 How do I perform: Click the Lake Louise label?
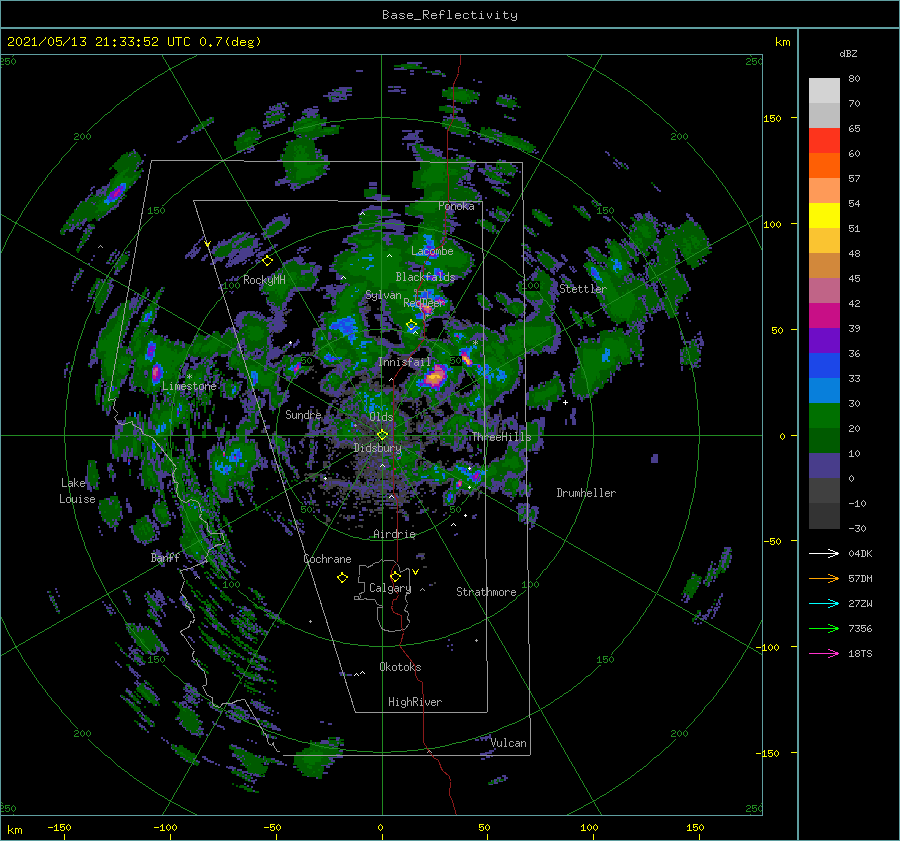coord(77,491)
